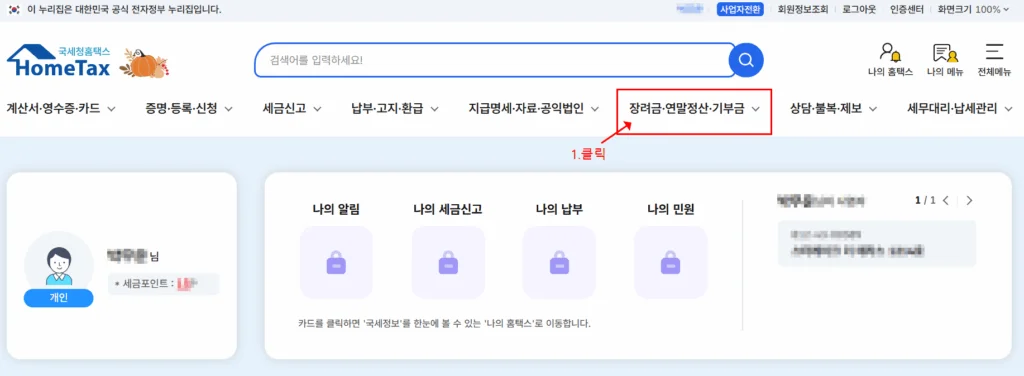The height and width of the screenshot is (376, 1024).
Task: Click 사업자전환 button
Action: (x=740, y=9)
